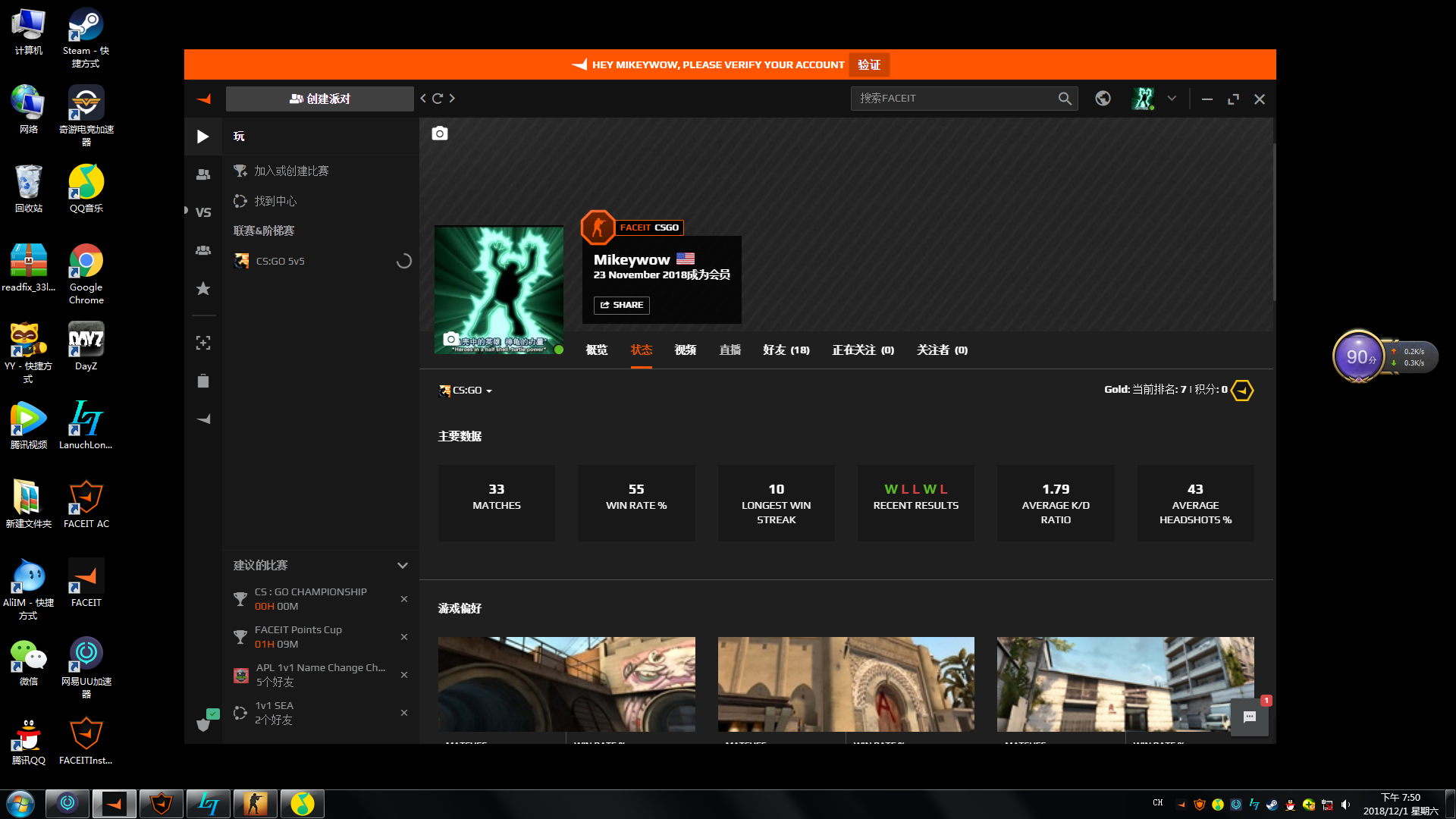Change the avatar with its camera icon
Viewport: 1456px width, 819px height.
451,339
